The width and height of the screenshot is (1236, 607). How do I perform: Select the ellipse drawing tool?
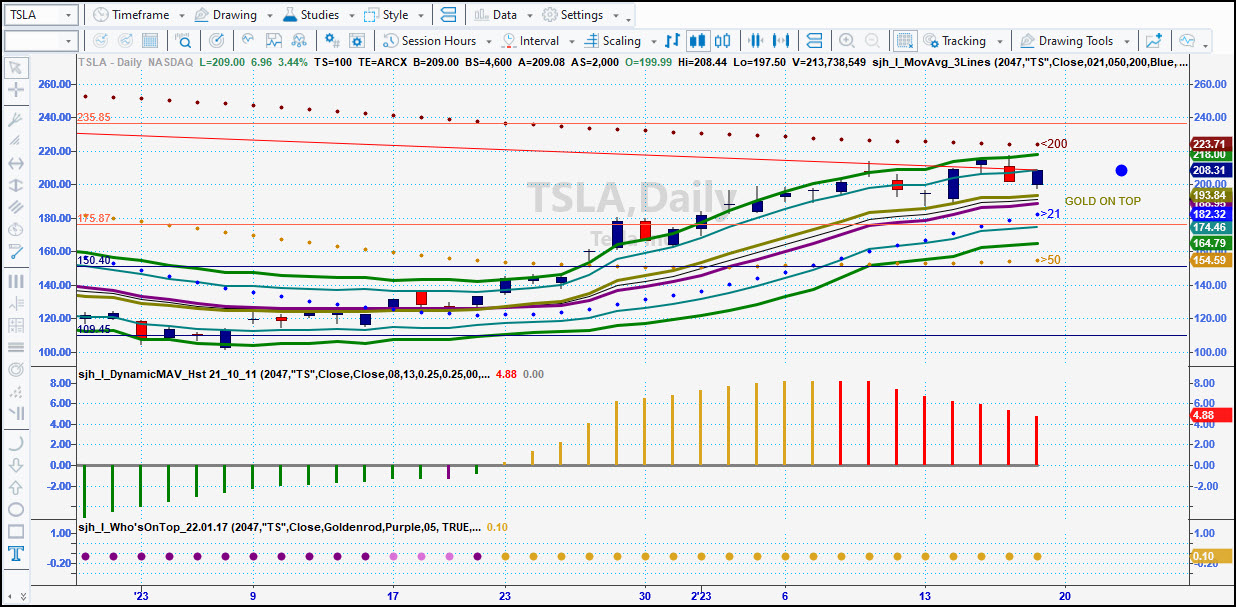coord(16,509)
